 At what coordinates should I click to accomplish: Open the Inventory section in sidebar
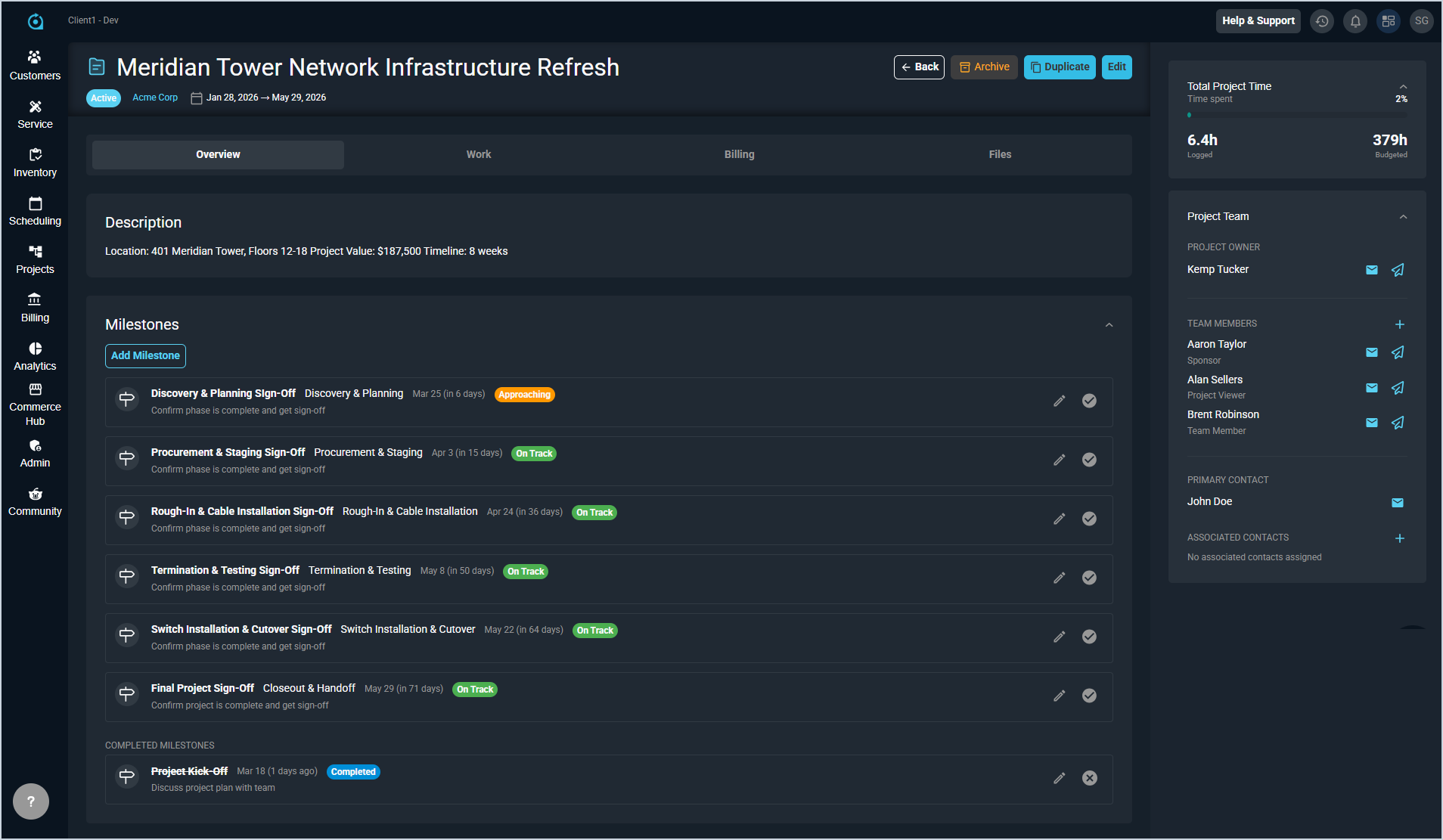[x=35, y=163]
